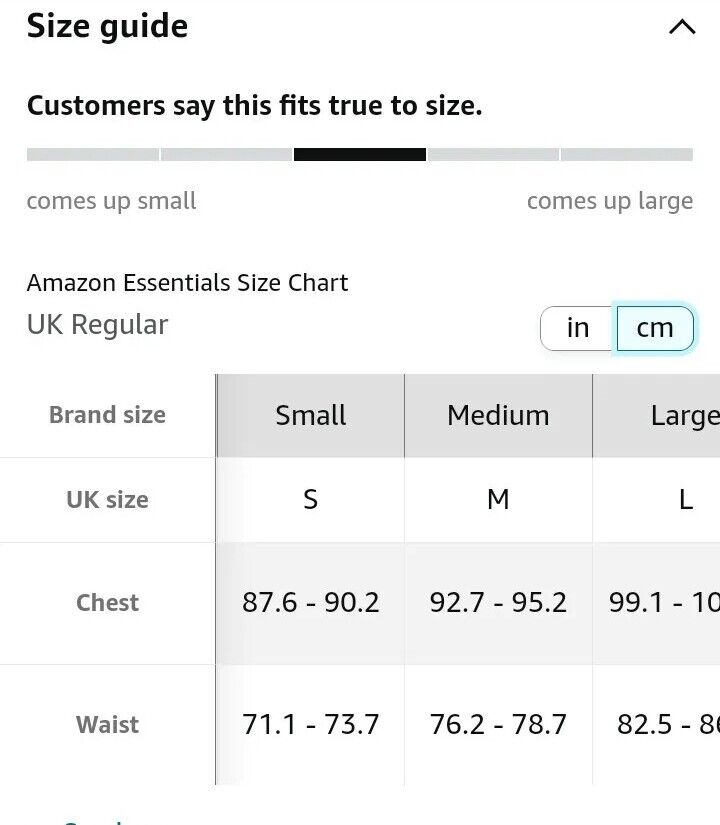Image resolution: width=720 pixels, height=825 pixels.
Task: Click Small waist value 71.1 - 73.7
Action: pos(311,725)
